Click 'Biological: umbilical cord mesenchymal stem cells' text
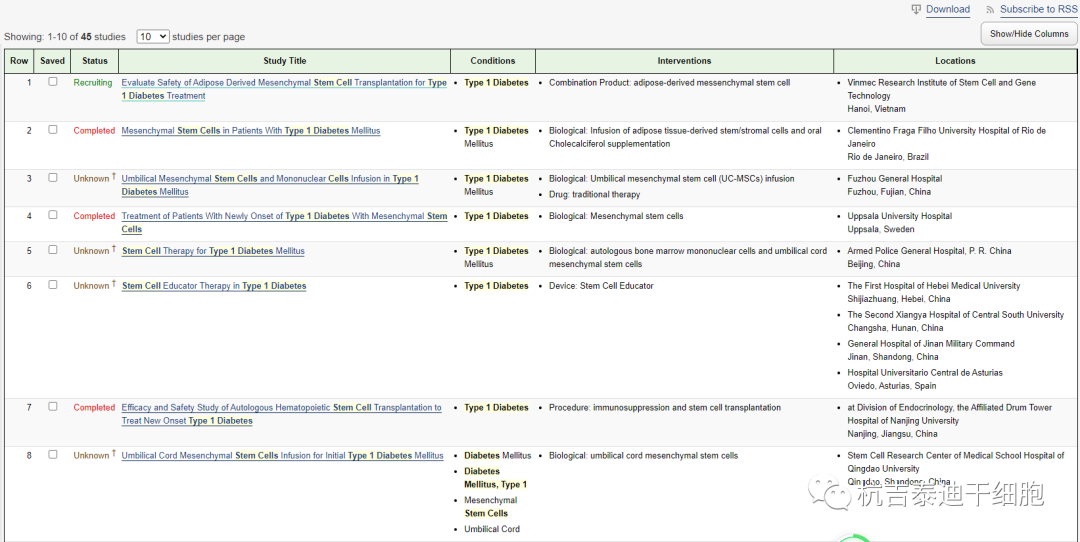The width and height of the screenshot is (1080, 542). 643,455
